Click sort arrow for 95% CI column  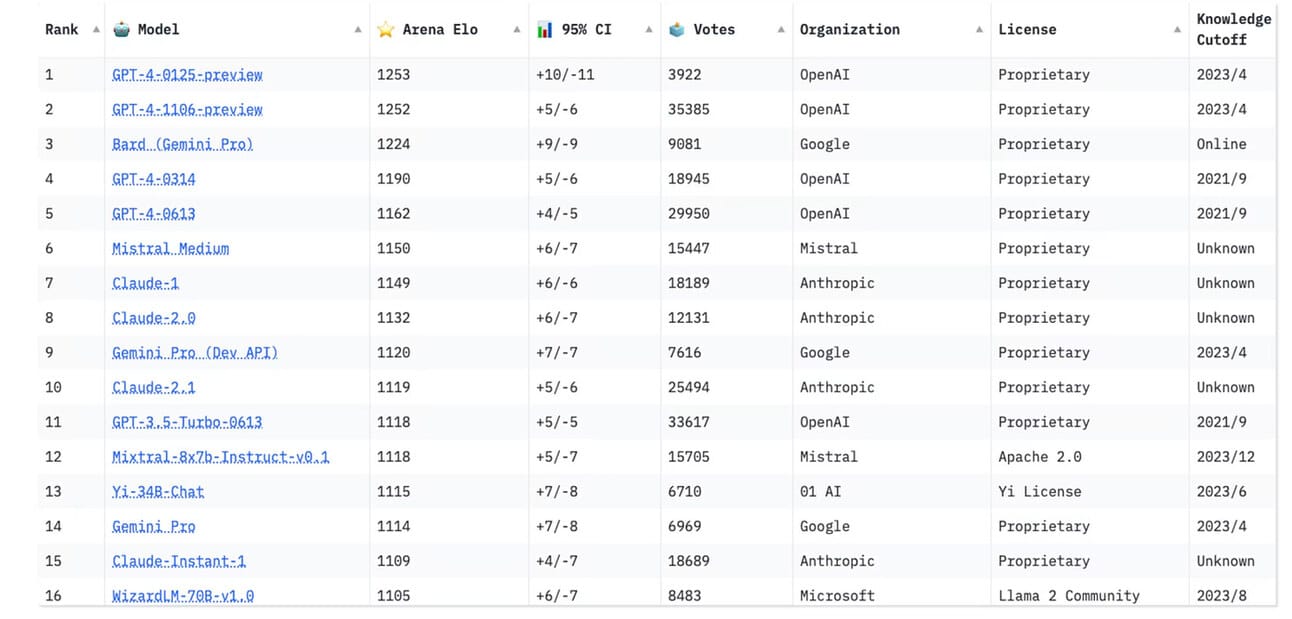648,30
